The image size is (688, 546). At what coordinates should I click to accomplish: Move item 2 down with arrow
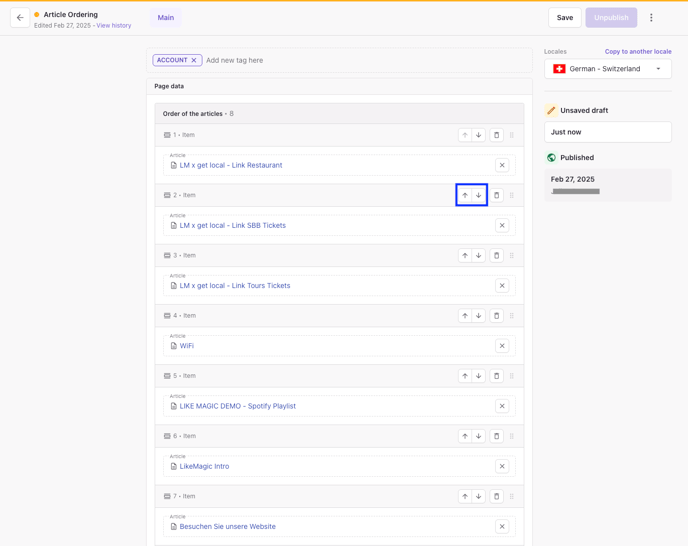[x=479, y=196]
